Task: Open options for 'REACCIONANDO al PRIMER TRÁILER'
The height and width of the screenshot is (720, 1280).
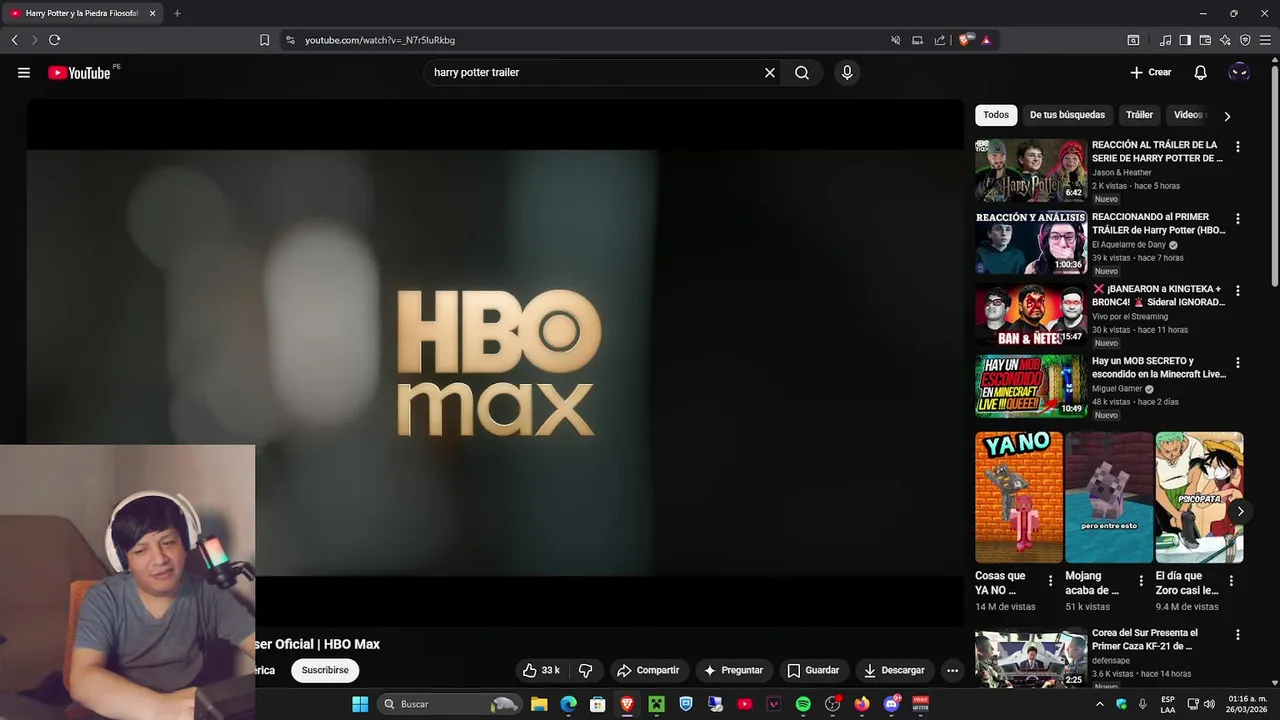Action: pos(1238,219)
